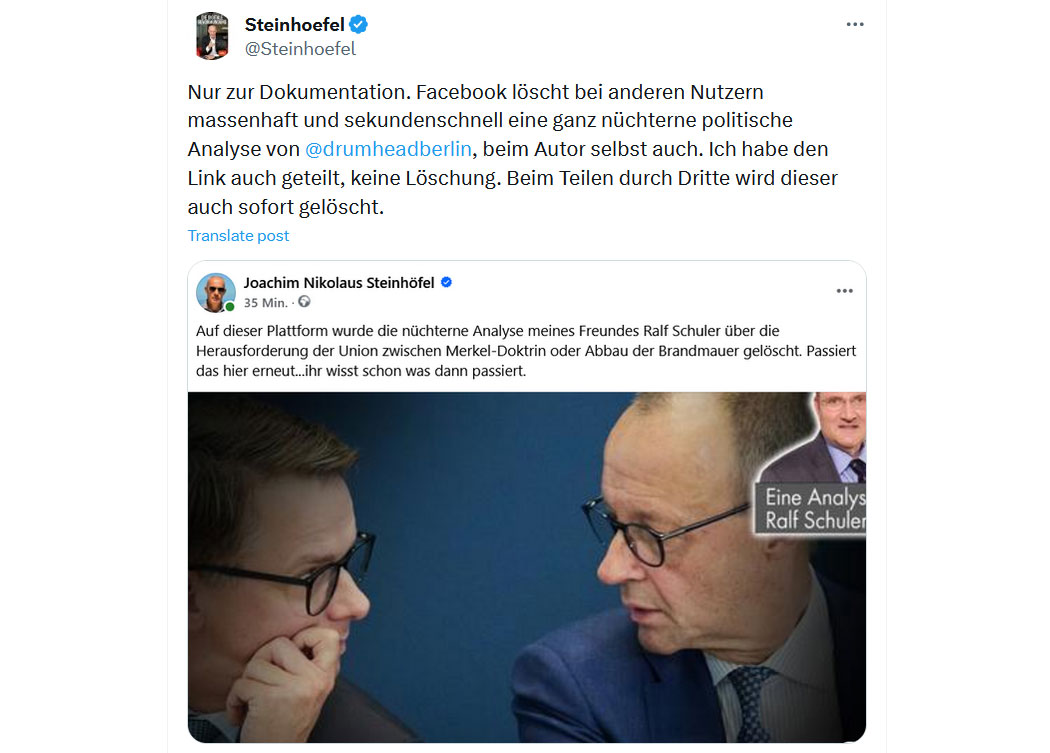Click the verified badge after Joachim Nikolaus Steinhöfel
Screen dimensions: 1050x753
[447, 283]
